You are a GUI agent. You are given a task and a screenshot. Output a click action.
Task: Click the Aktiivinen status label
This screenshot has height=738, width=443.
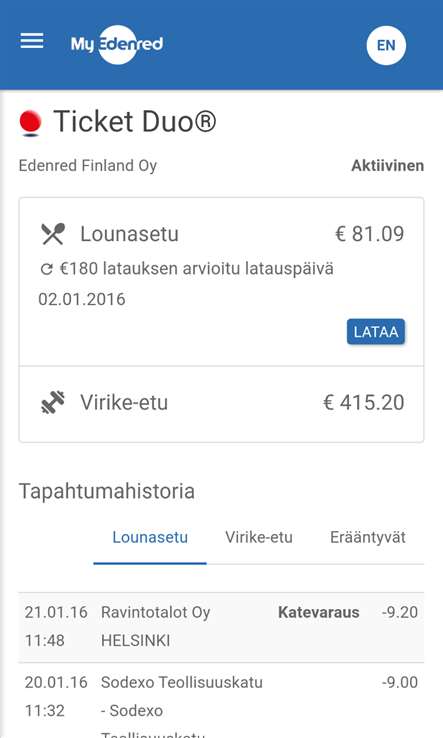(387, 166)
